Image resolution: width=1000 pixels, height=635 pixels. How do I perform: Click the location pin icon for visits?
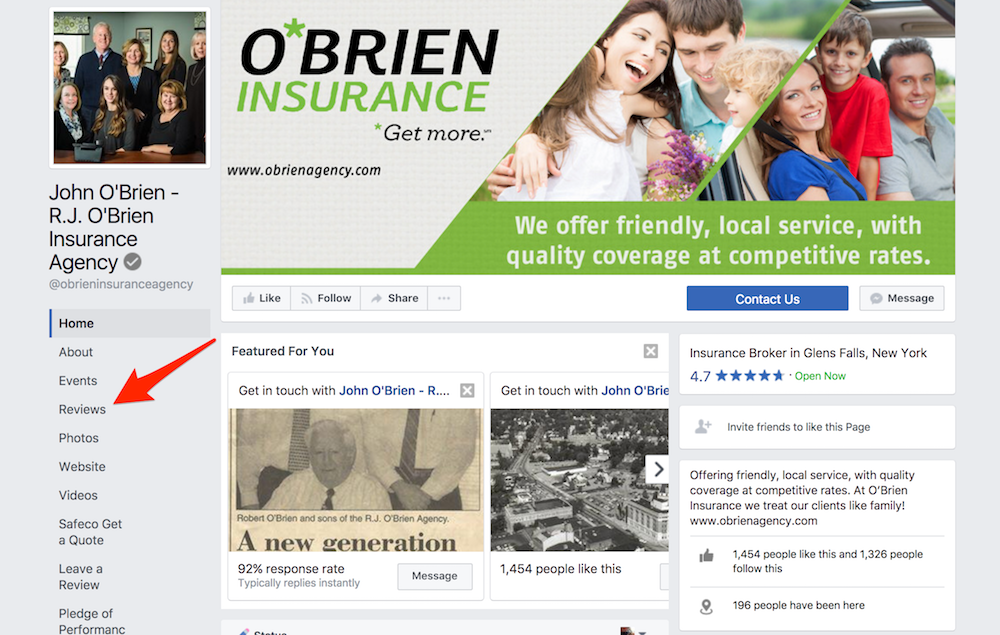click(x=706, y=606)
